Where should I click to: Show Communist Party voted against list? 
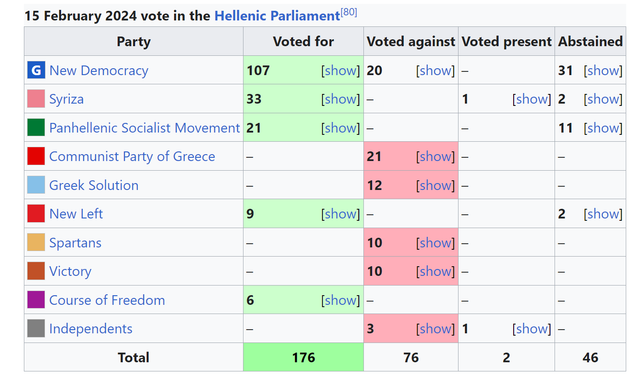coord(435,156)
